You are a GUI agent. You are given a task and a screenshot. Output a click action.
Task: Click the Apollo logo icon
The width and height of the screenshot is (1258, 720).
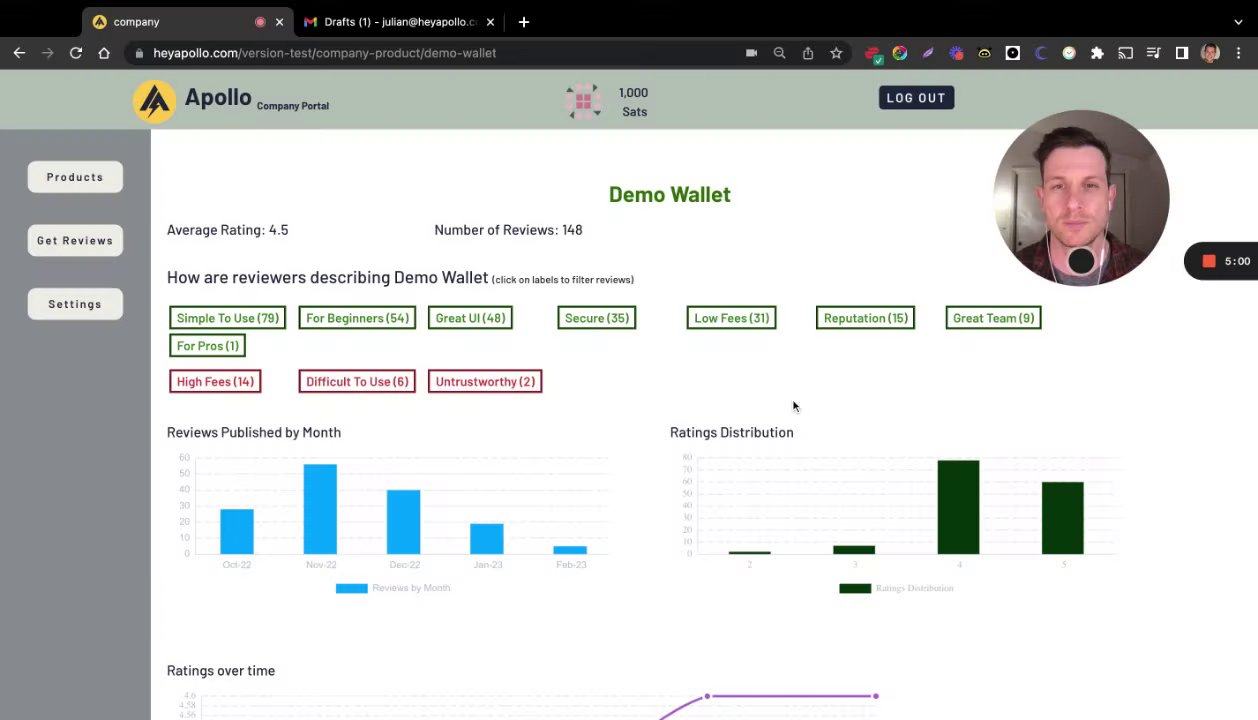pyautogui.click(x=154, y=101)
